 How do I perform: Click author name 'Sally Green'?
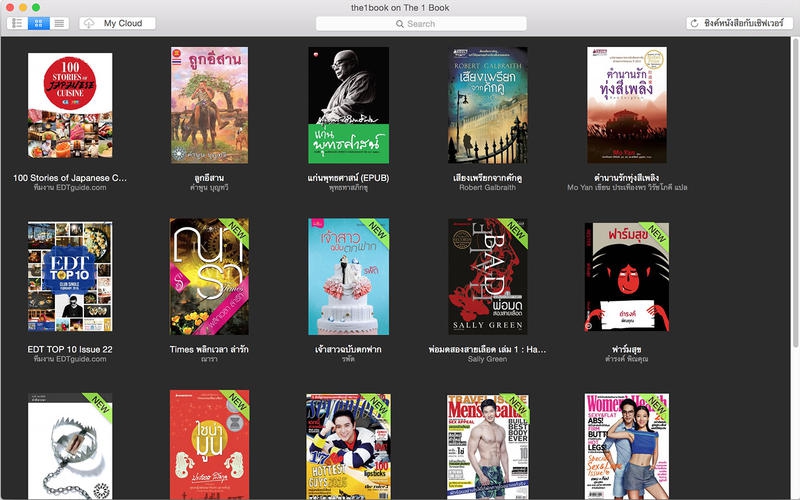(488, 359)
